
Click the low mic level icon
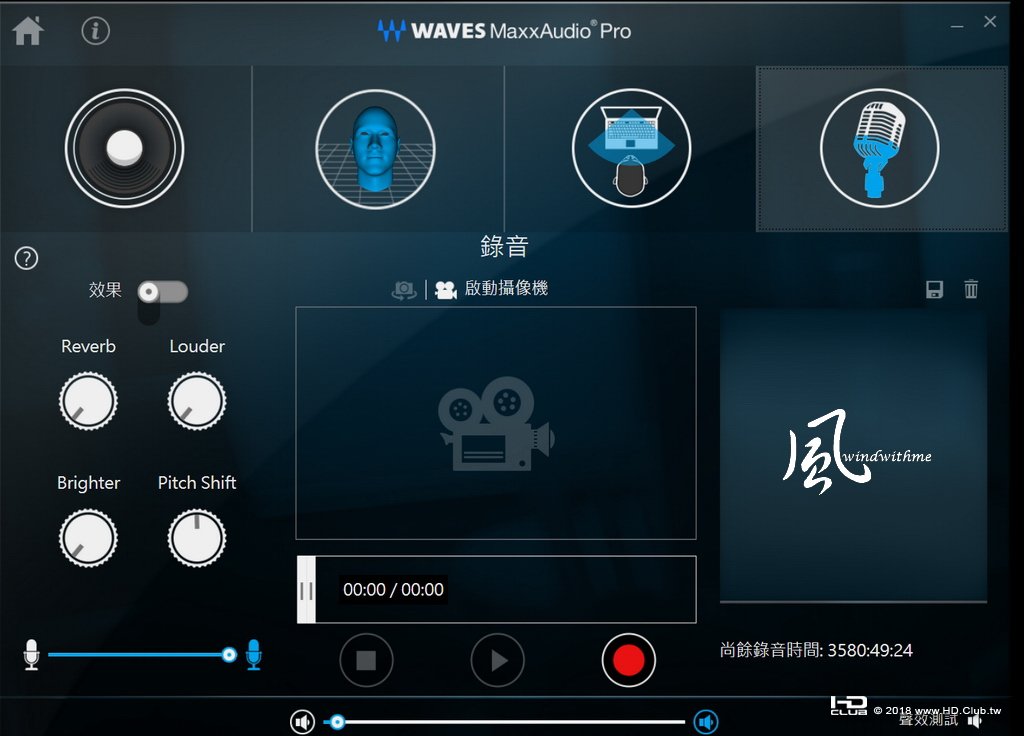31,654
